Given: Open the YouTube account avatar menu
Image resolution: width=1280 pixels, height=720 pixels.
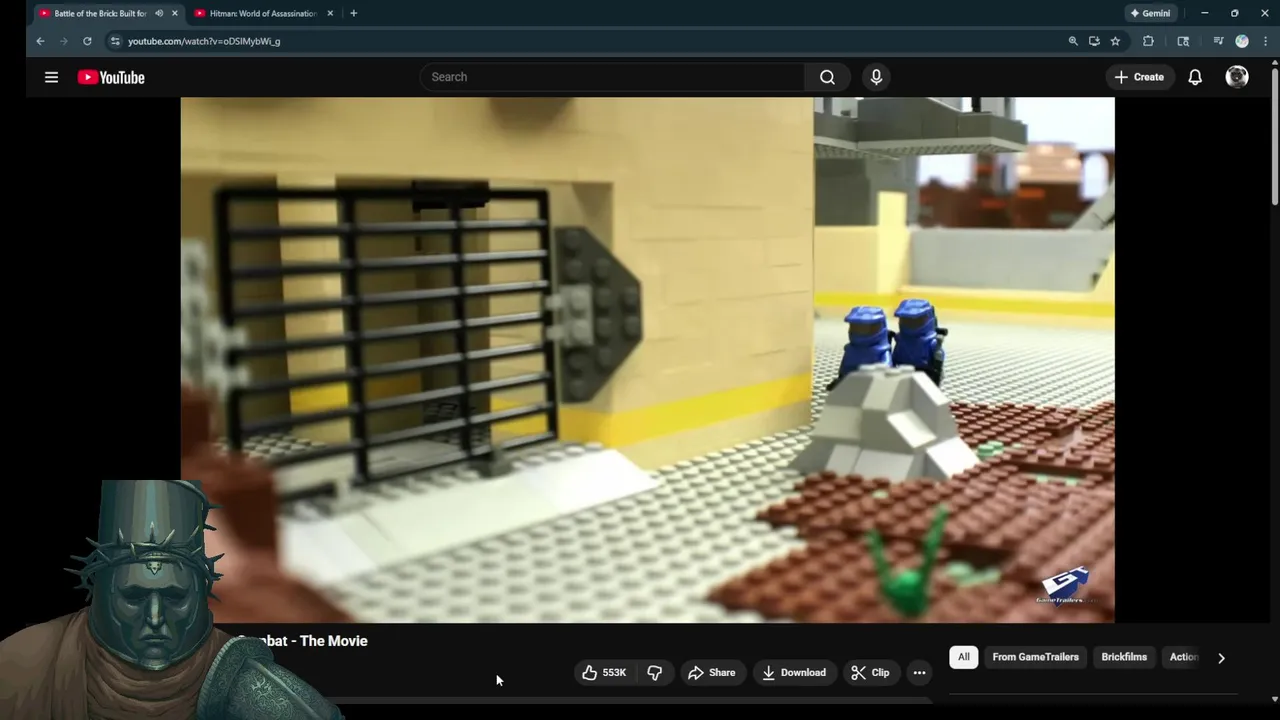Looking at the screenshot, I should click(1237, 77).
